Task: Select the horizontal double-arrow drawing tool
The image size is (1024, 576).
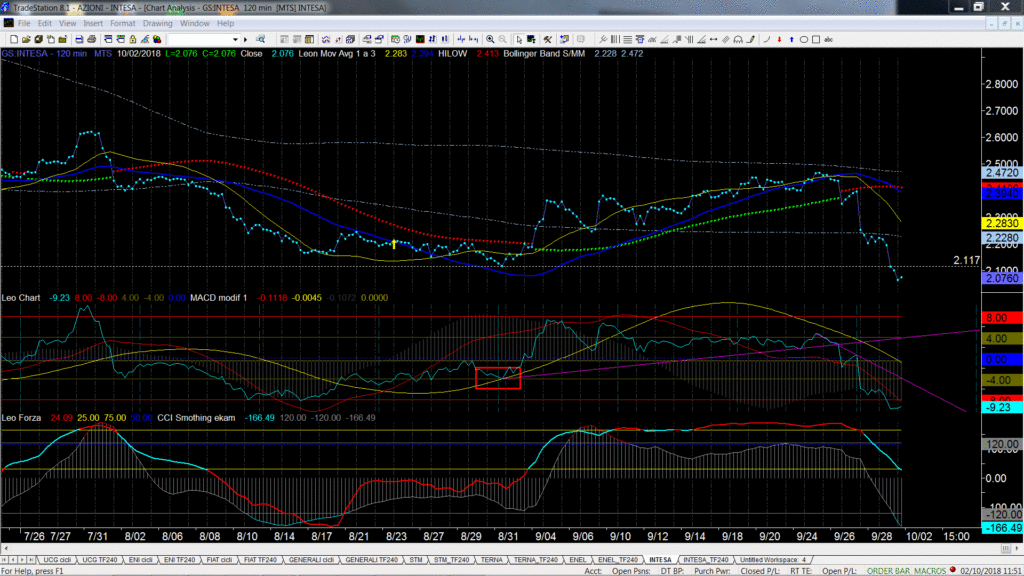Action: [714, 40]
